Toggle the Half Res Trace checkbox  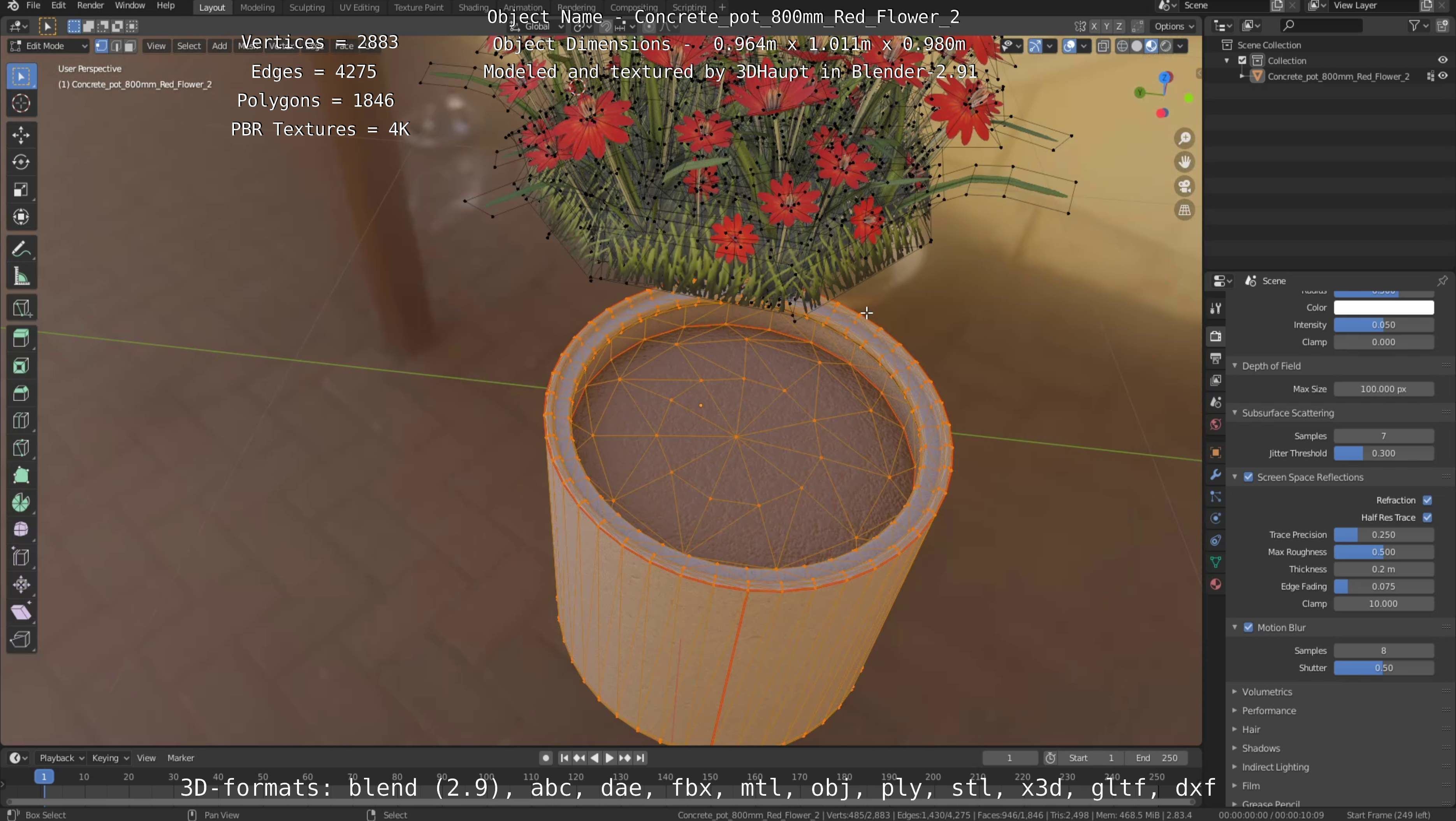tap(1427, 518)
